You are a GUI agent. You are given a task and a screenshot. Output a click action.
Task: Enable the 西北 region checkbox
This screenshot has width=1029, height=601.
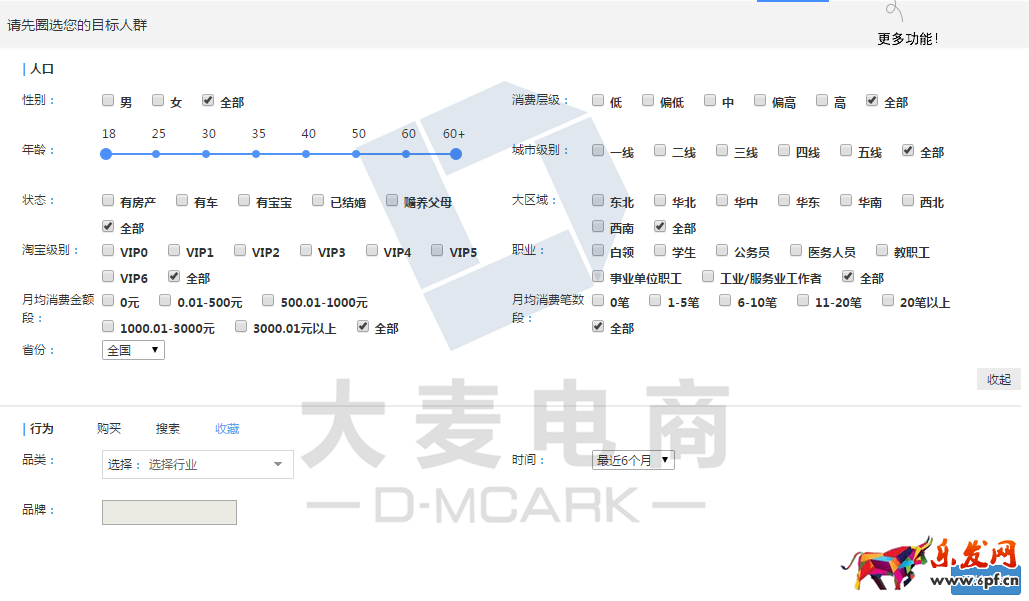908,200
